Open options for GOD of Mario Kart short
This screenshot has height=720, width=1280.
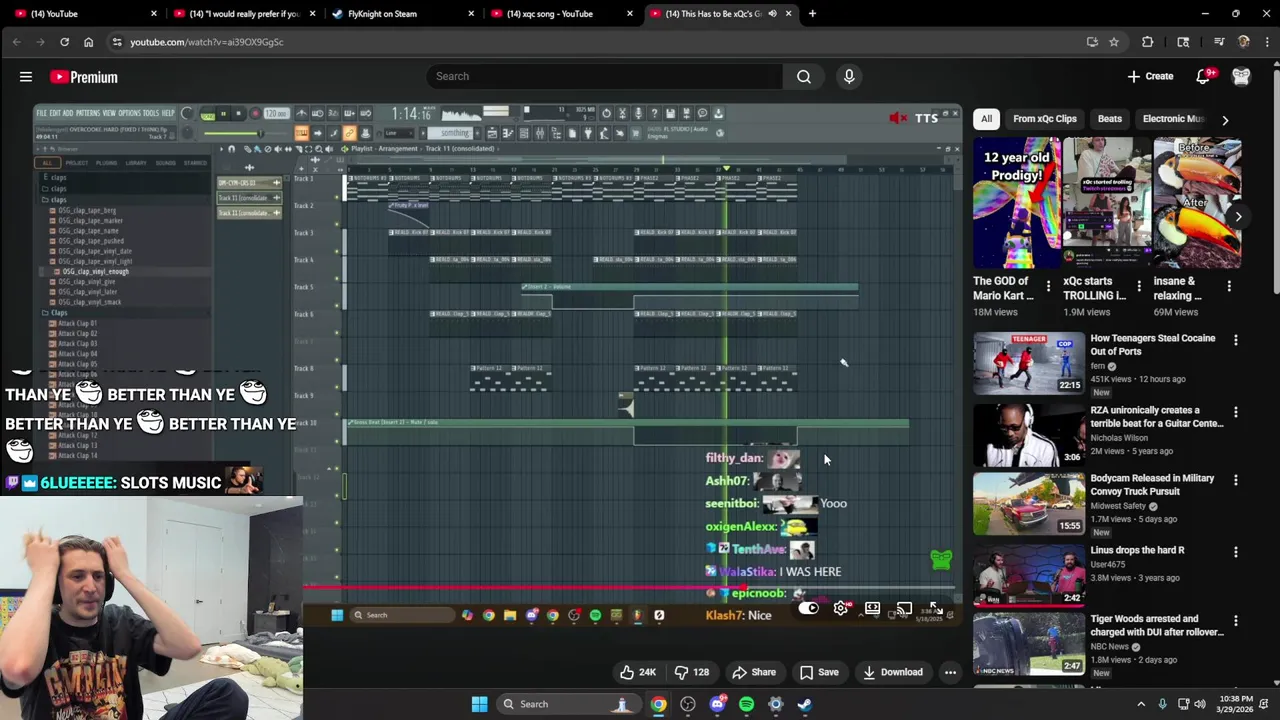click(x=1048, y=286)
